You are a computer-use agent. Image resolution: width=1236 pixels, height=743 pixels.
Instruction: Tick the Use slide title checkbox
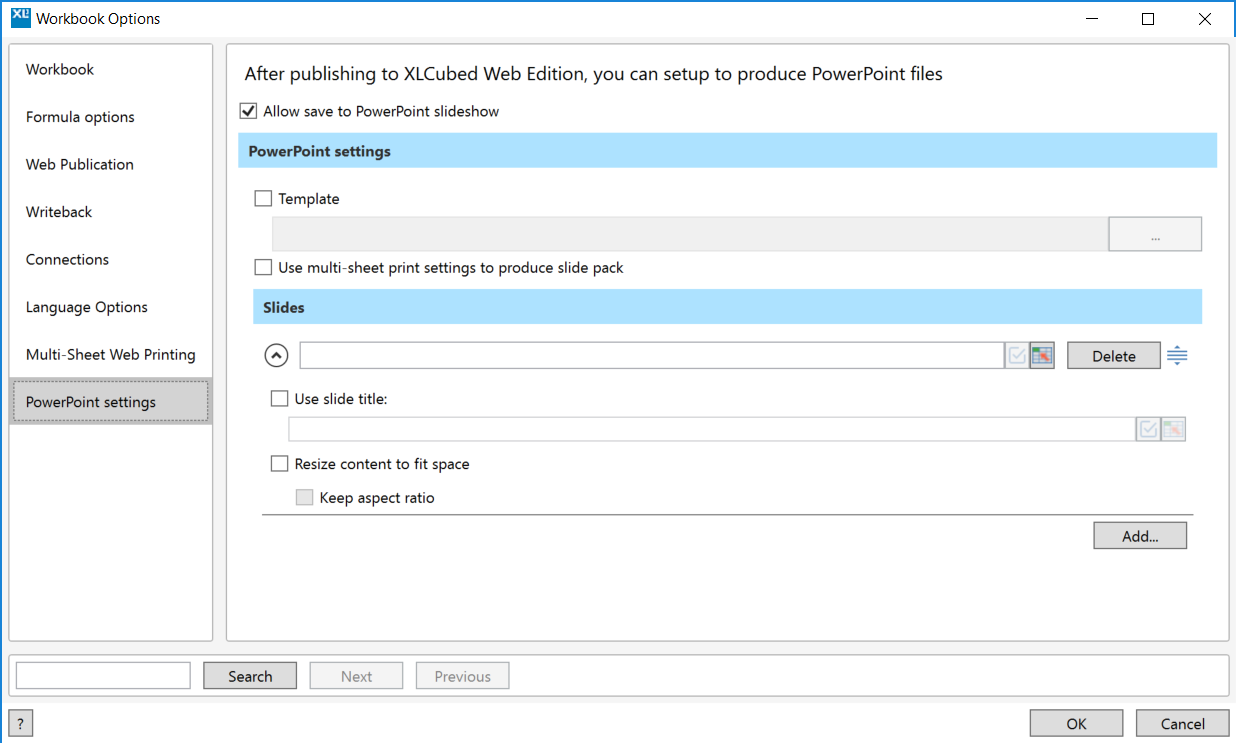click(x=280, y=398)
